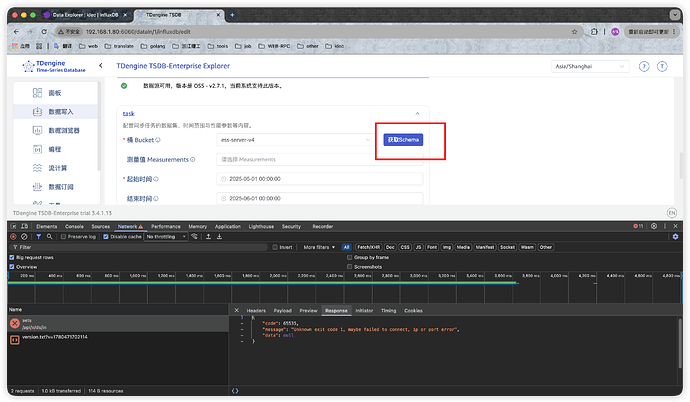
Task: Open the golang bookmarks folder
Action: (x=153, y=46)
